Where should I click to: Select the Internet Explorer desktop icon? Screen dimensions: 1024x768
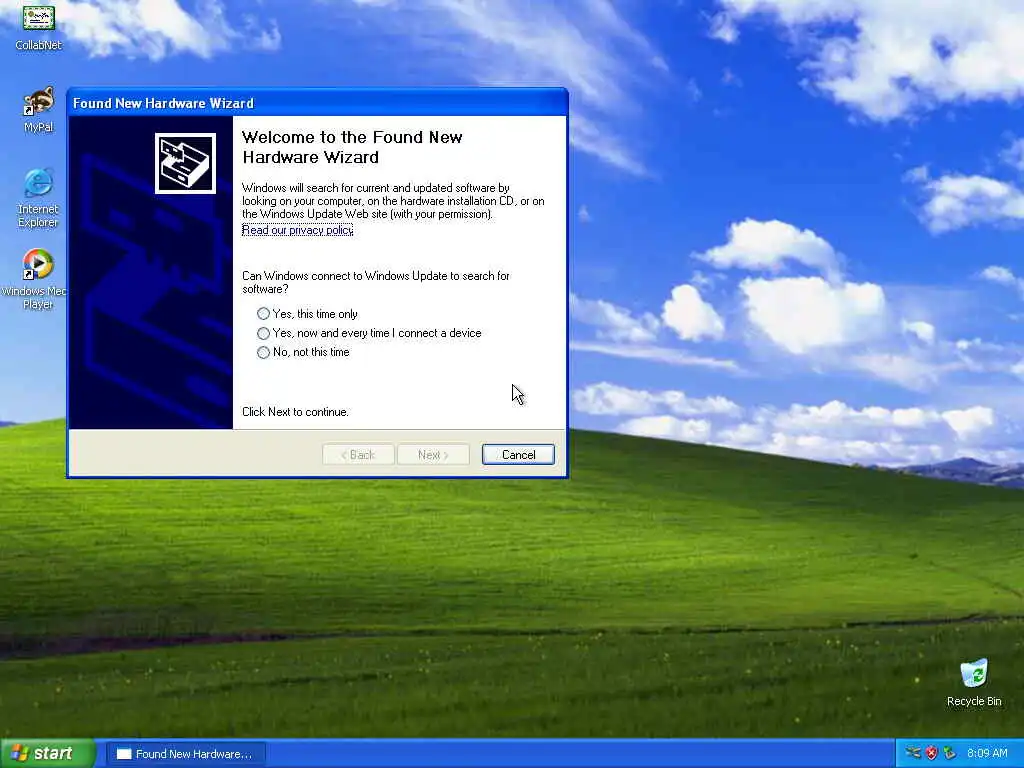pyautogui.click(x=38, y=199)
